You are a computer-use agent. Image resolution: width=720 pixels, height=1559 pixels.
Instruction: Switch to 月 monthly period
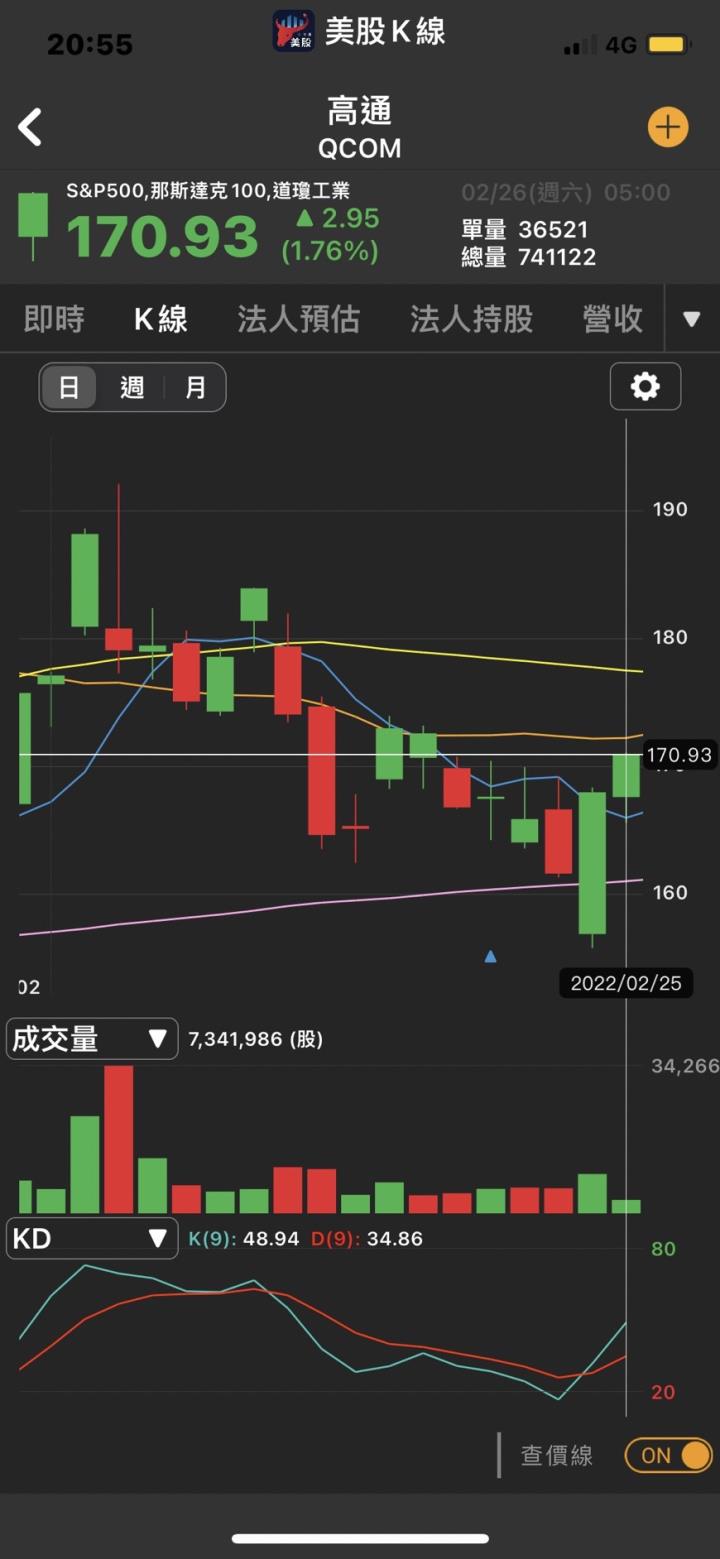coord(195,388)
